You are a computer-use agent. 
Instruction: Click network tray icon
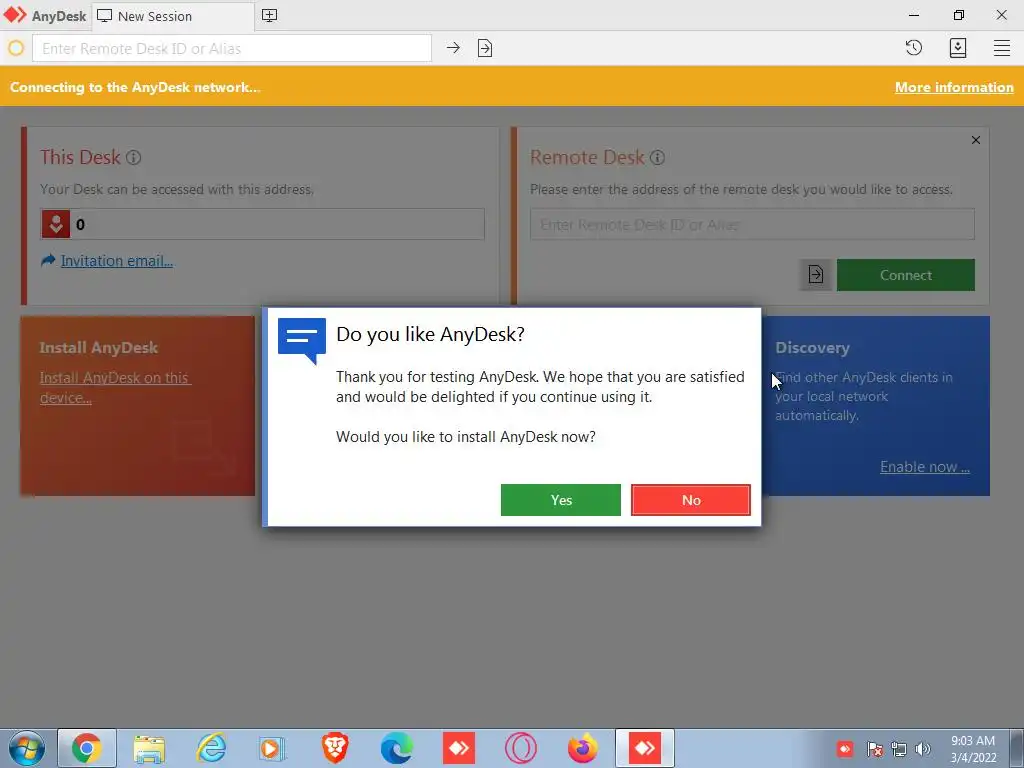click(899, 749)
